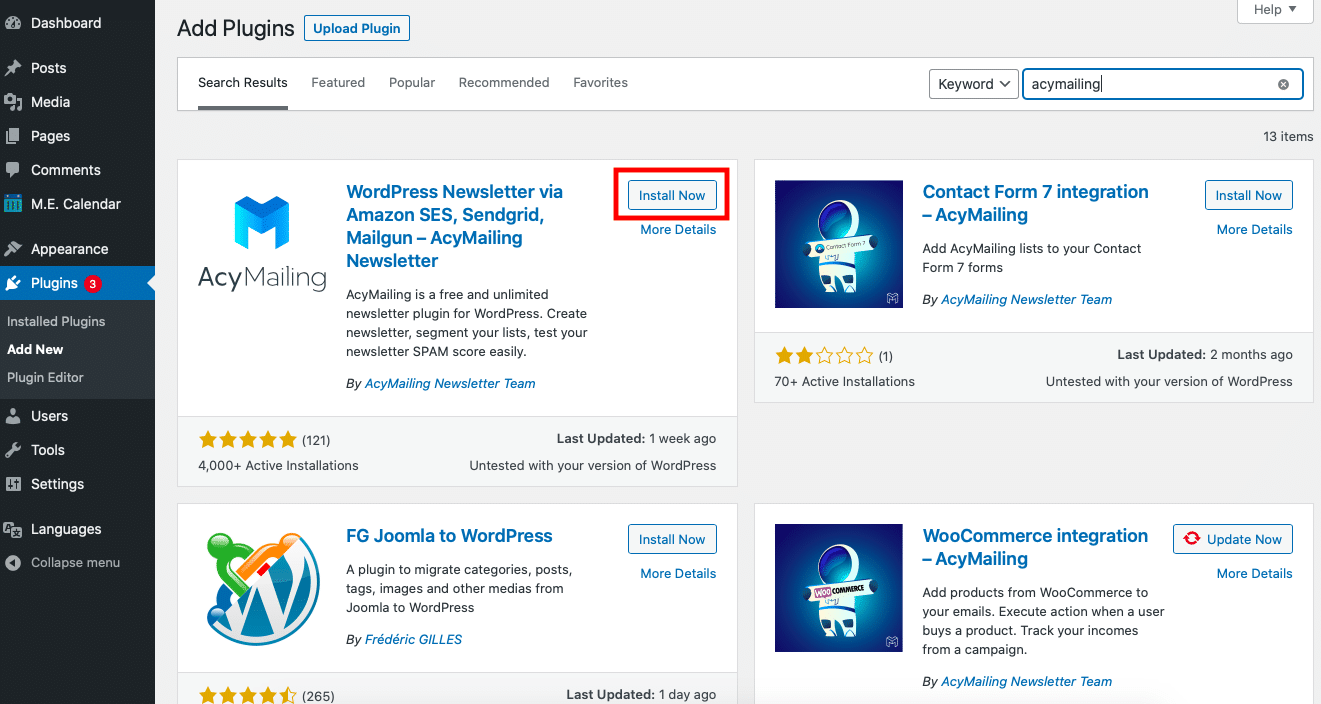This screenshot has width=1321, height=704.
Task: Click the Pages icon in sidebar
Action: [x=13, y=136]
